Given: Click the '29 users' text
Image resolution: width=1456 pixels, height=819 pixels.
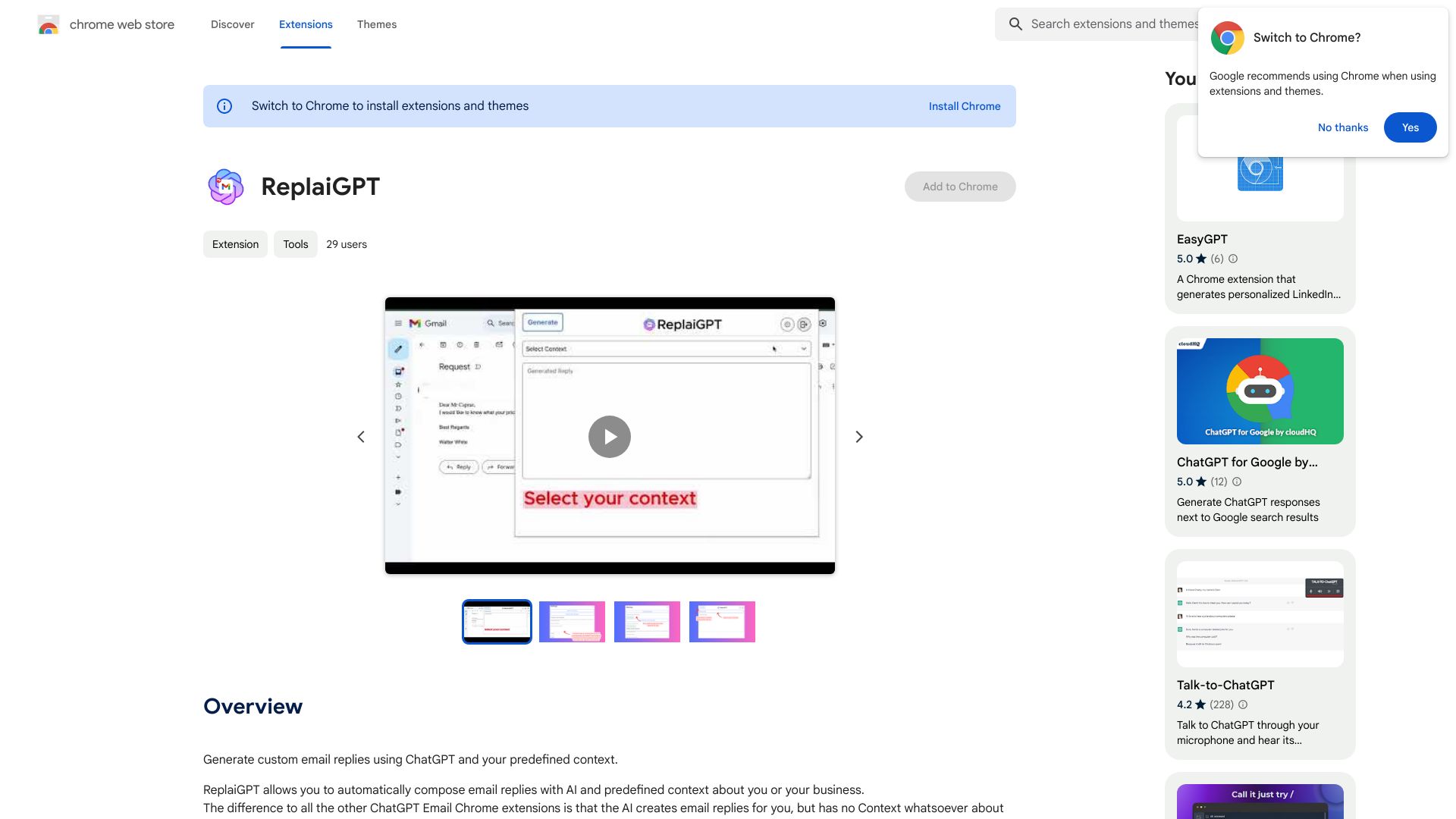Looking at the screenshot, I should coord(347,244).
